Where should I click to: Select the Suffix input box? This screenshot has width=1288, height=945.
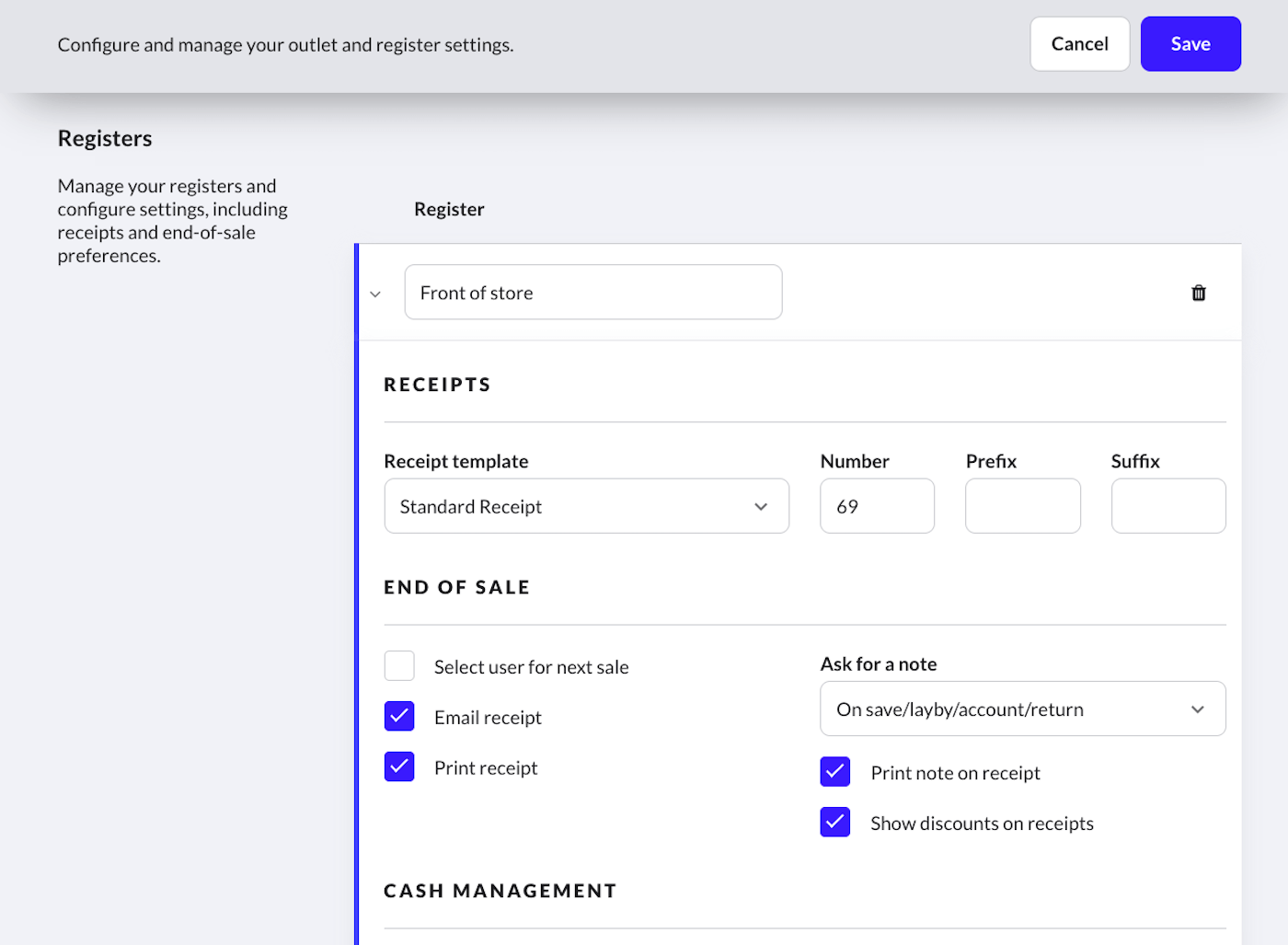(1167, 506)
